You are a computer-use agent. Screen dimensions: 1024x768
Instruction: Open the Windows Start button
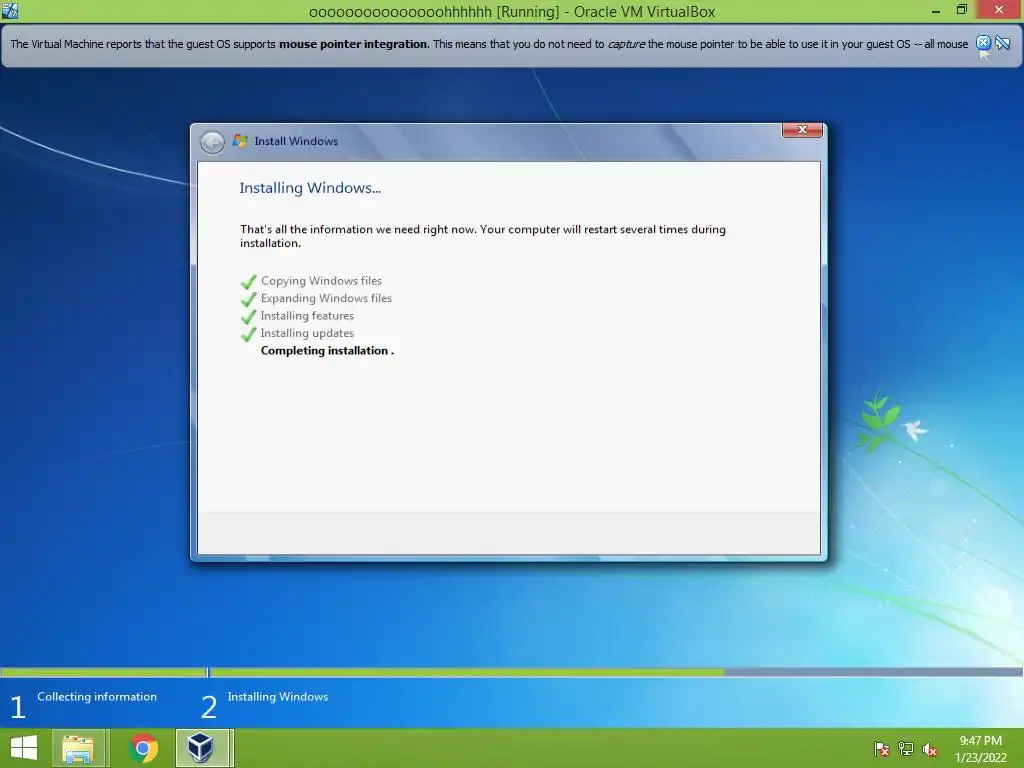24,748
